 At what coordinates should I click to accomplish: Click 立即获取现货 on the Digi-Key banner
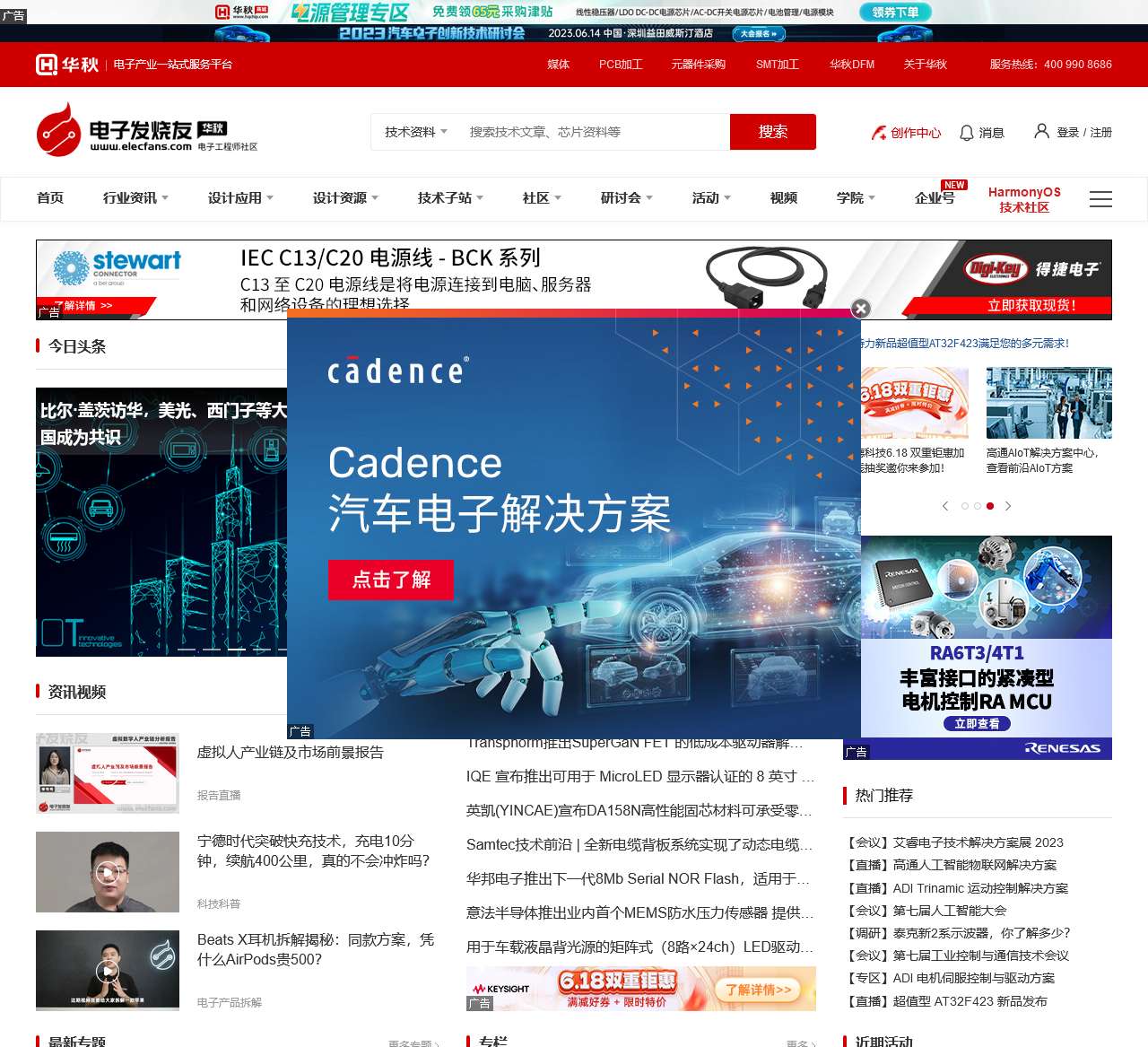[1031, 306]
